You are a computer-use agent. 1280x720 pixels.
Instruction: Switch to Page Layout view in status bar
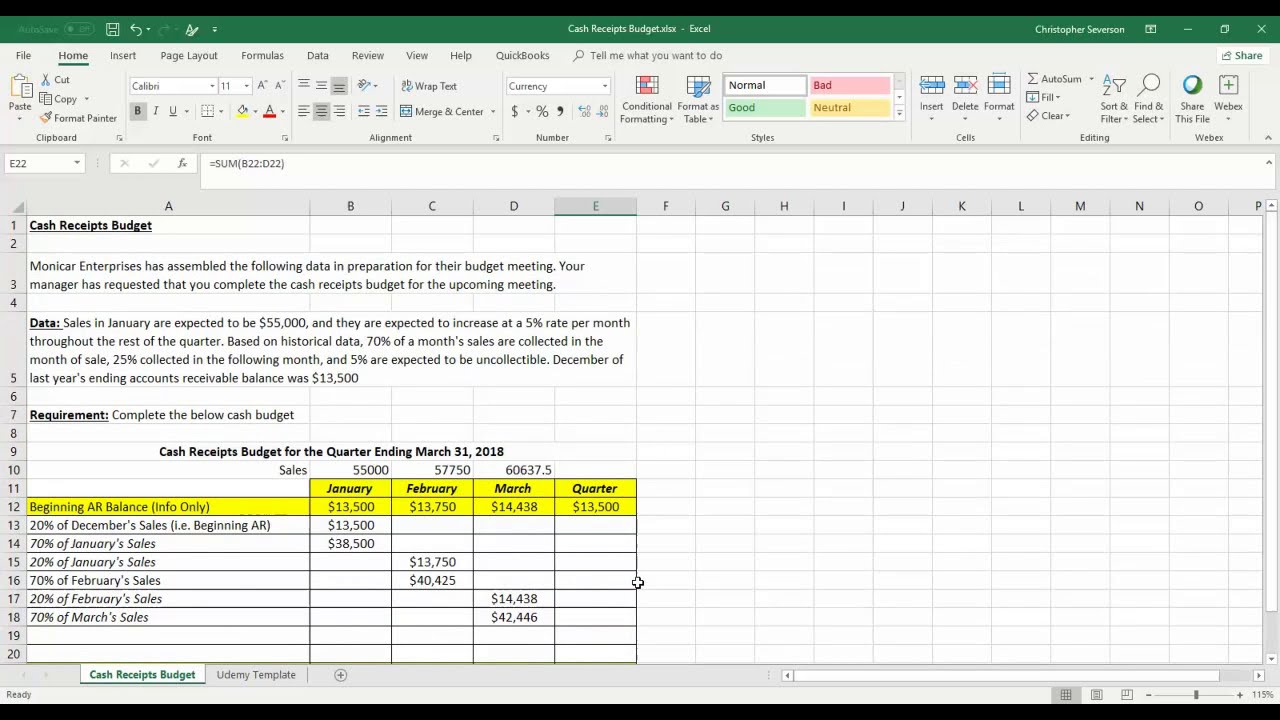pyautogui.click(x=1096, y=695)
